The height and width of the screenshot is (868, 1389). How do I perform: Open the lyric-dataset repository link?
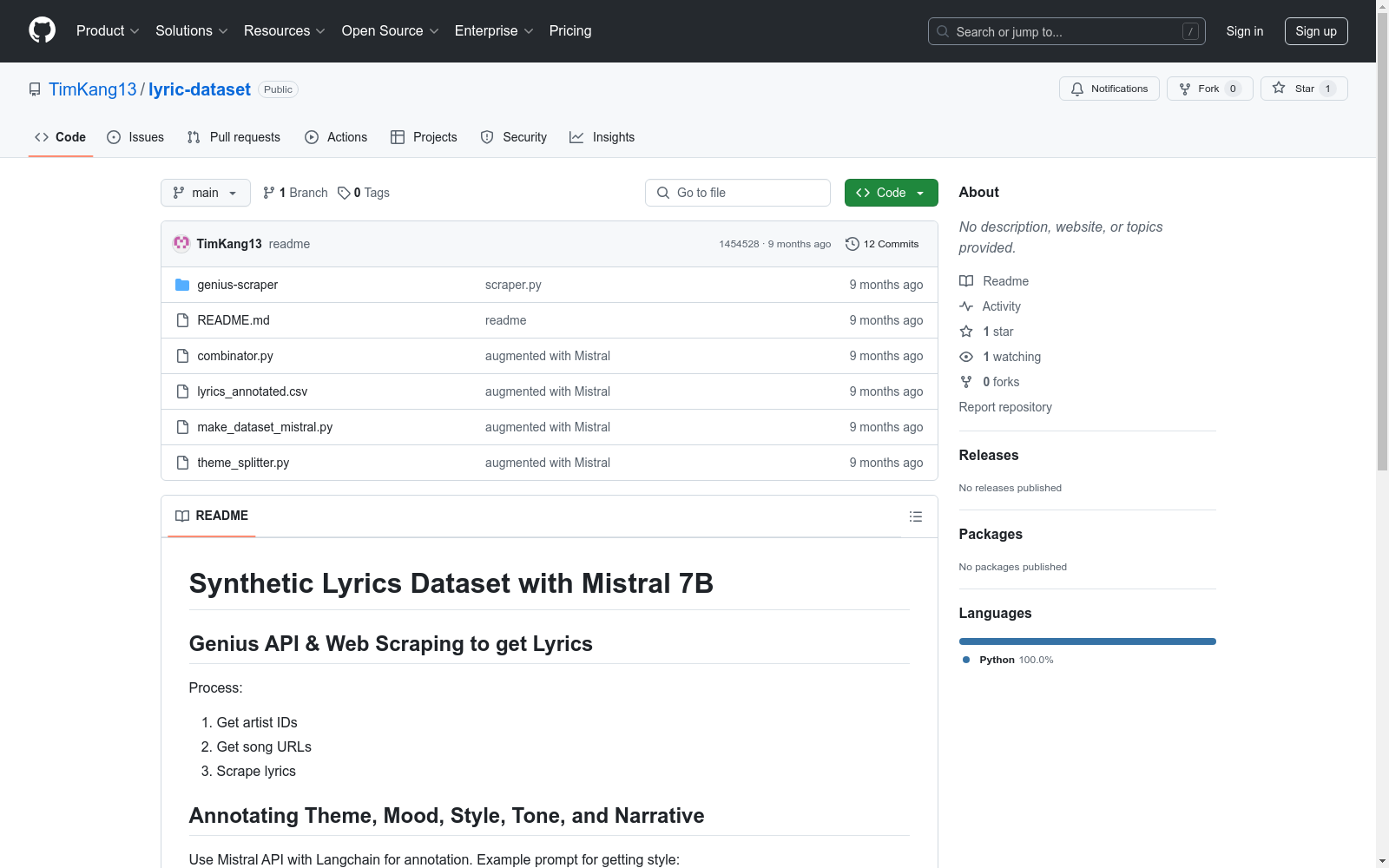(200, 89)
